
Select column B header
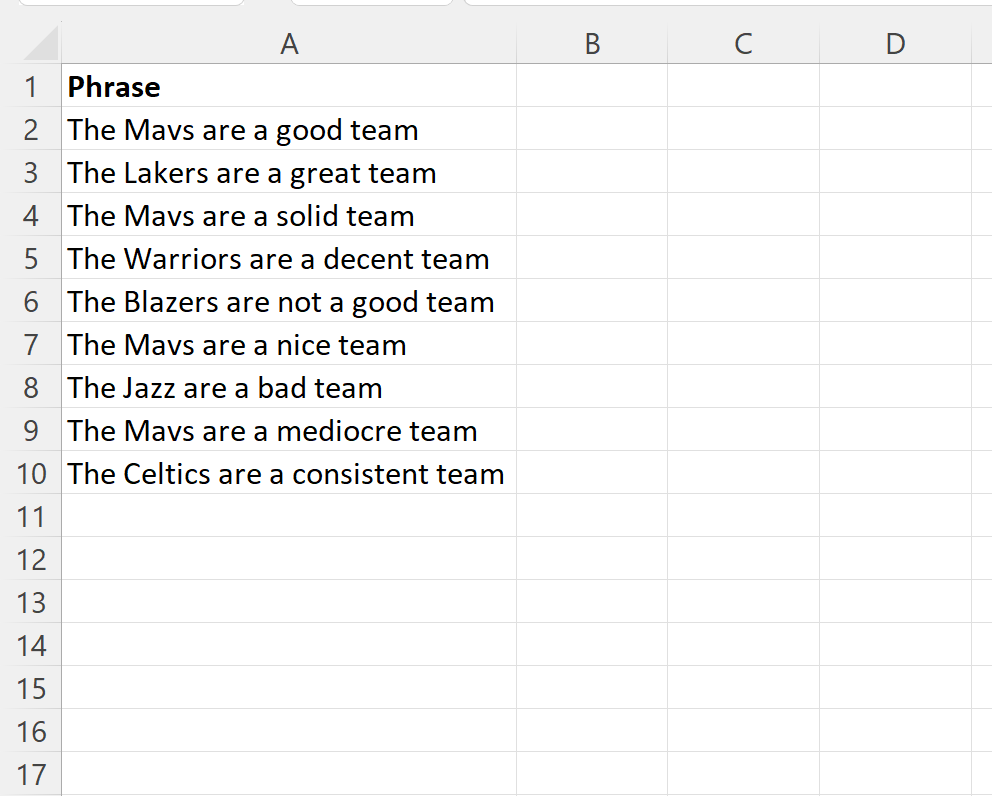coord(592,43)
